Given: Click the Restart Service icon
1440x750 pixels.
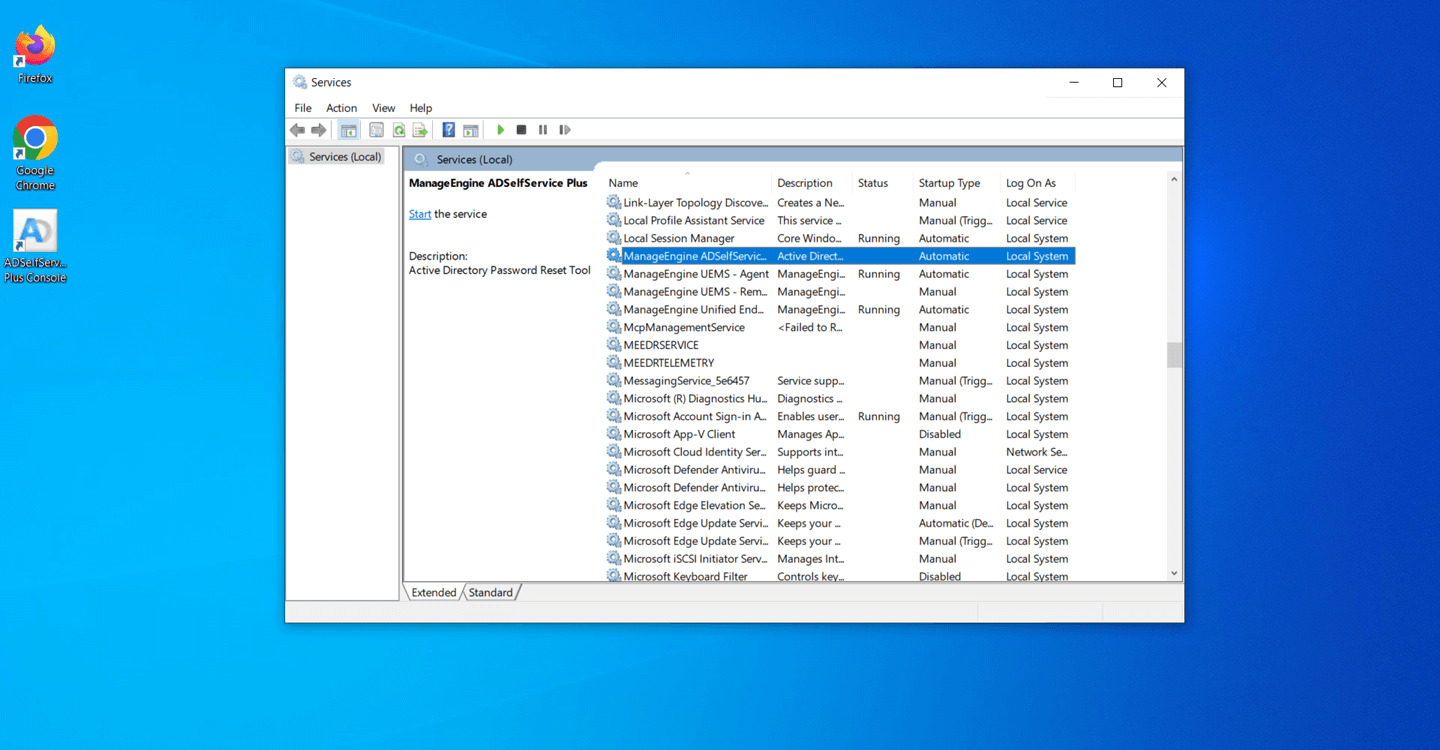Looking at the screenshot, I should [x=565, y=129].
